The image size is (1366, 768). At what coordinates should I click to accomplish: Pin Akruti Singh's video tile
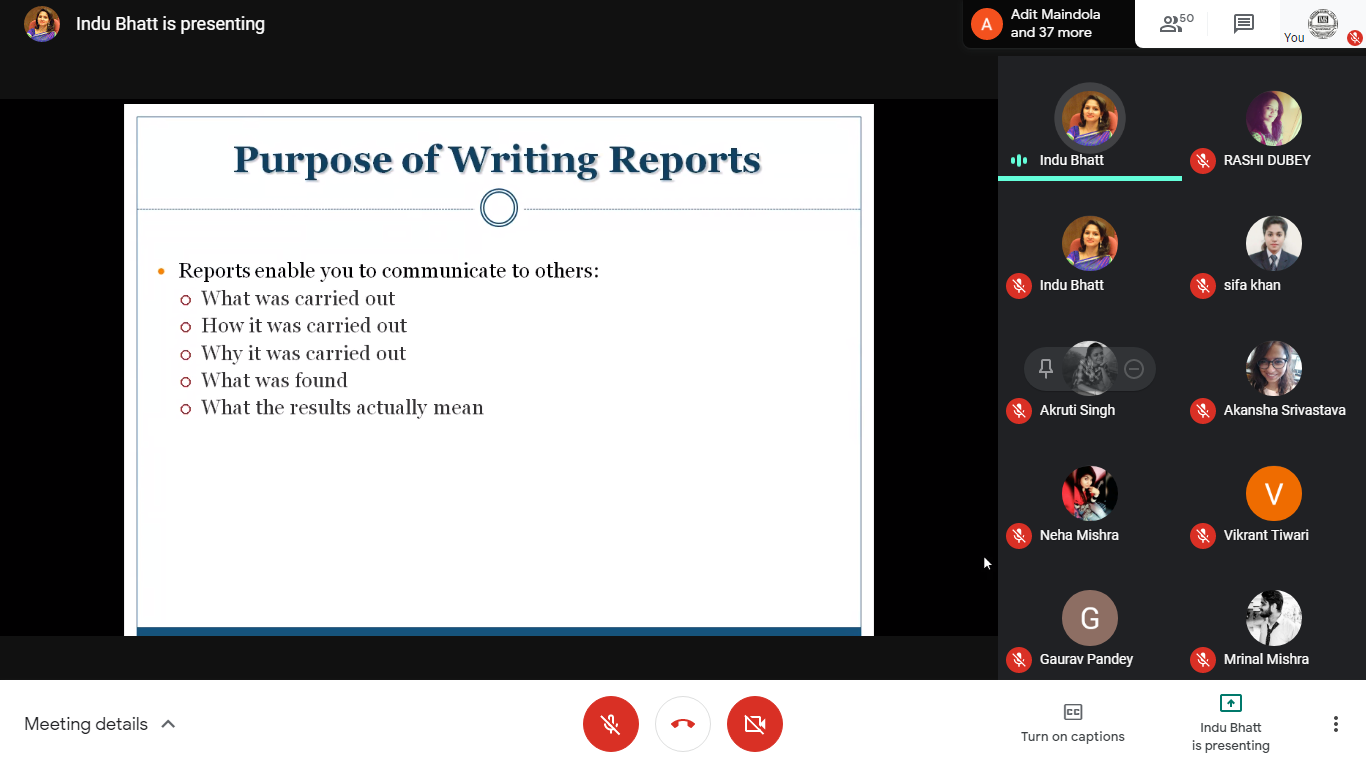pos(1046,369)
